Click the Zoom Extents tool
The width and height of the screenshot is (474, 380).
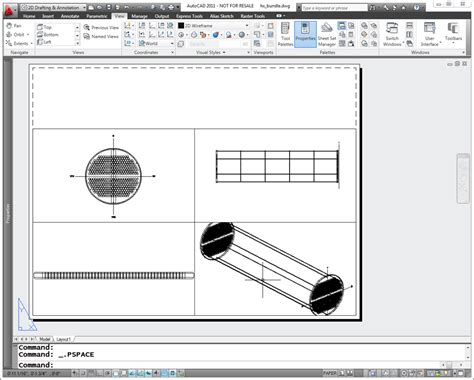coord(17,43)
